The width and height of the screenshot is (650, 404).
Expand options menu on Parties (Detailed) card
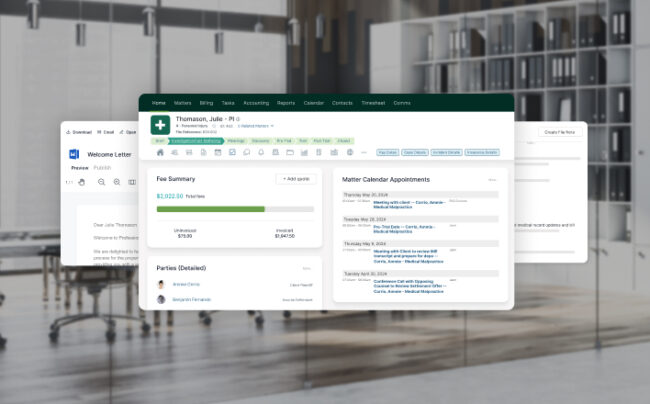point(306,268)
